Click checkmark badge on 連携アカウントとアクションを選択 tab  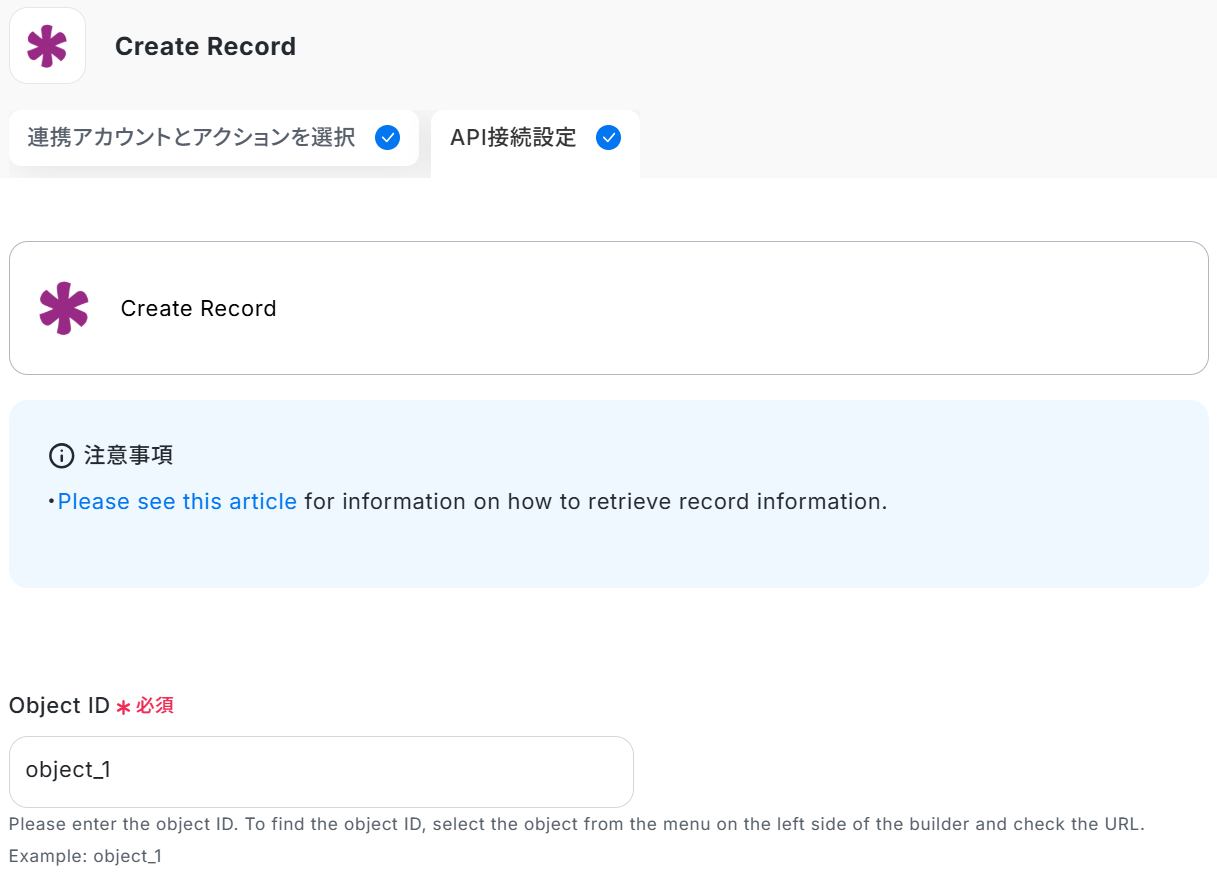tap(387, 138)
